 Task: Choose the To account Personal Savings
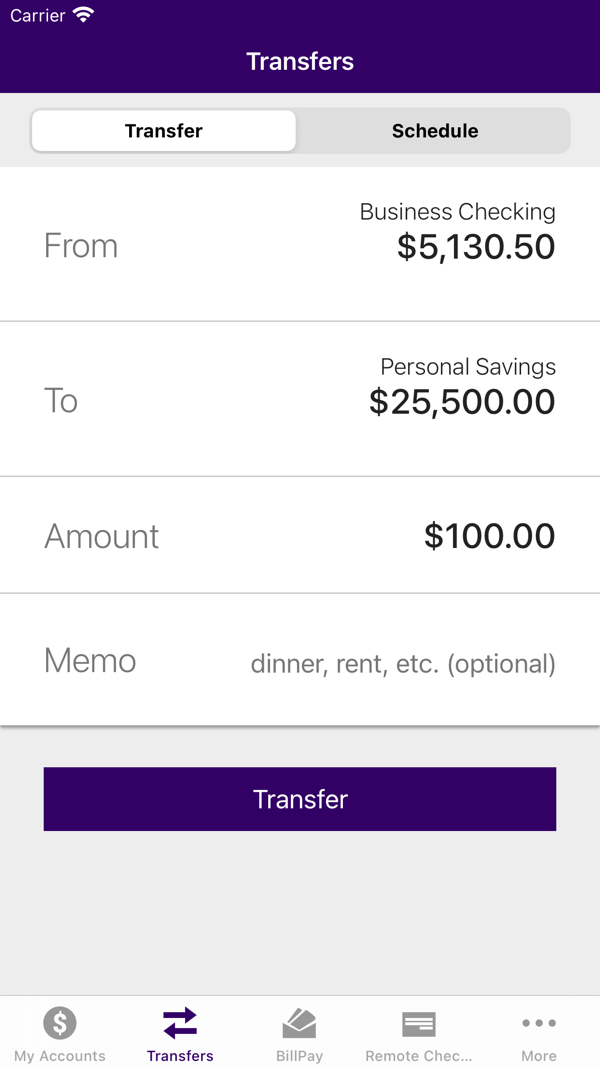click(x=300, y=399)
